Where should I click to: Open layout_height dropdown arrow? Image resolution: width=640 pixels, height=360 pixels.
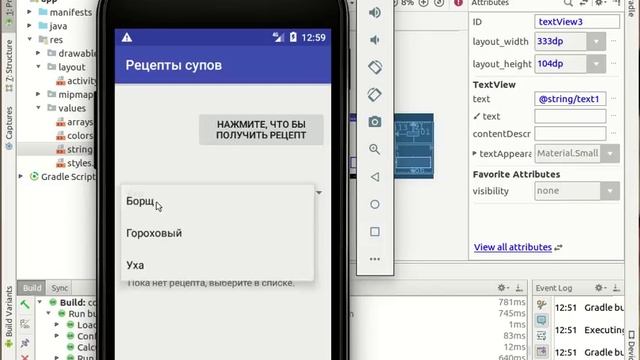coord(596,64)
